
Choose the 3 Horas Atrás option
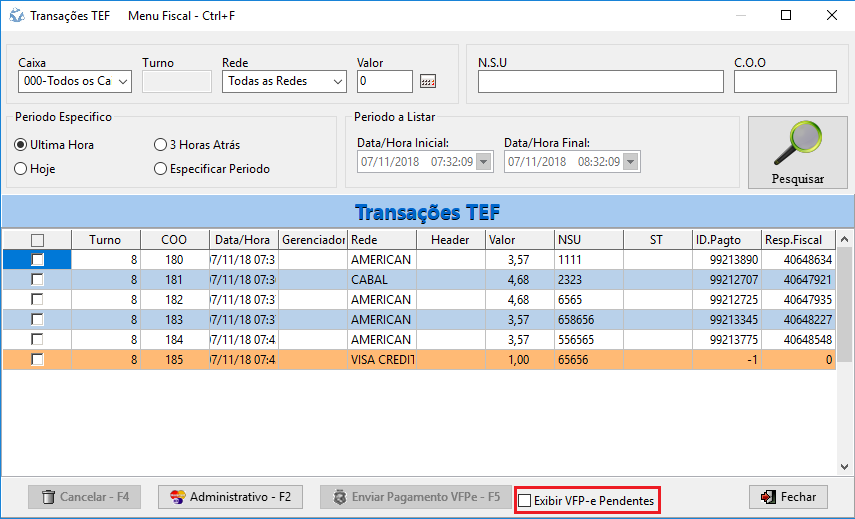pos(161,145)
